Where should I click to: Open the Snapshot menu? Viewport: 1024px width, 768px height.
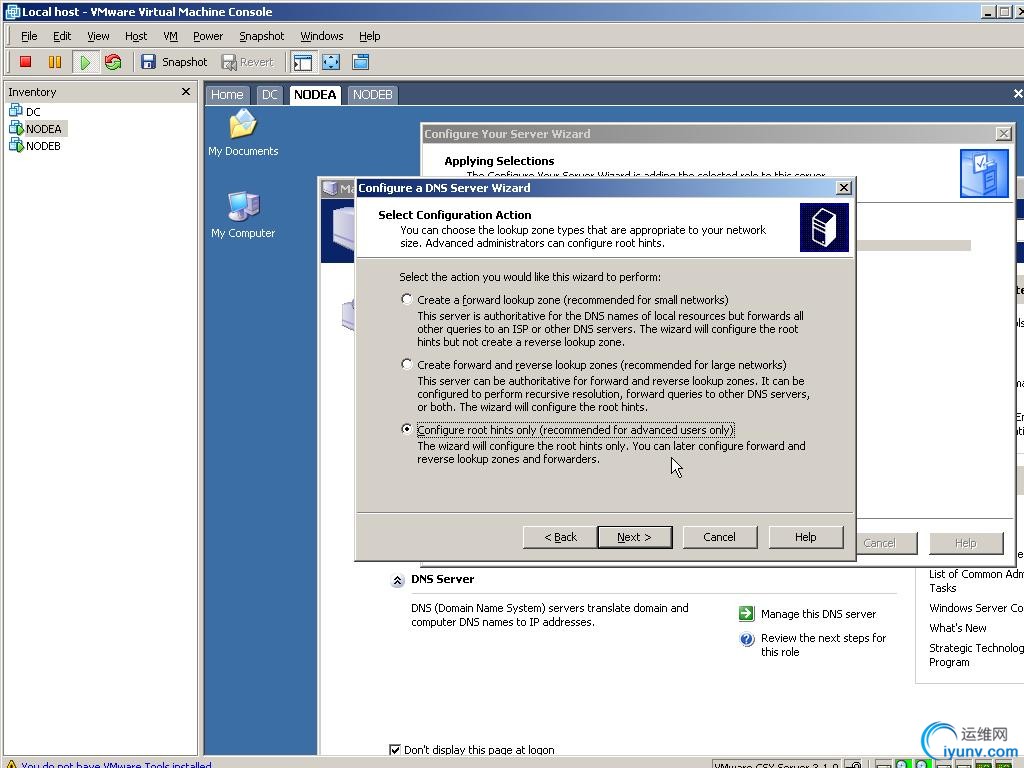261,36
